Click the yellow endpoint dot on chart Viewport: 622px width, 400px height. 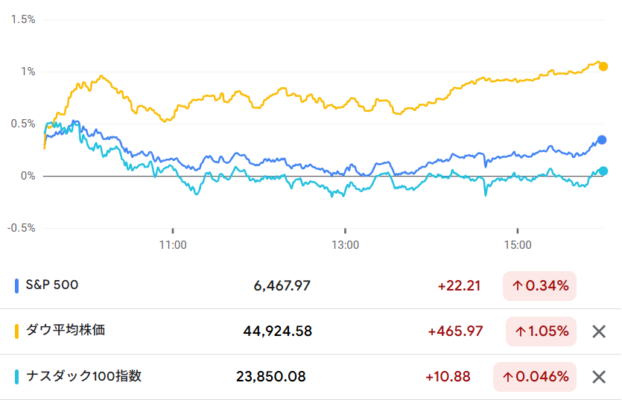[x=603, y=66]
